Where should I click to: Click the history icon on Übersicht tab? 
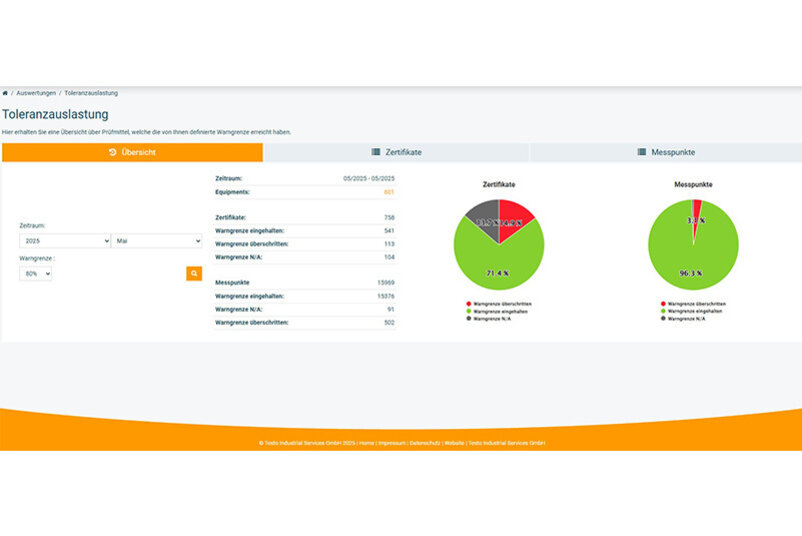click(112, 152)
